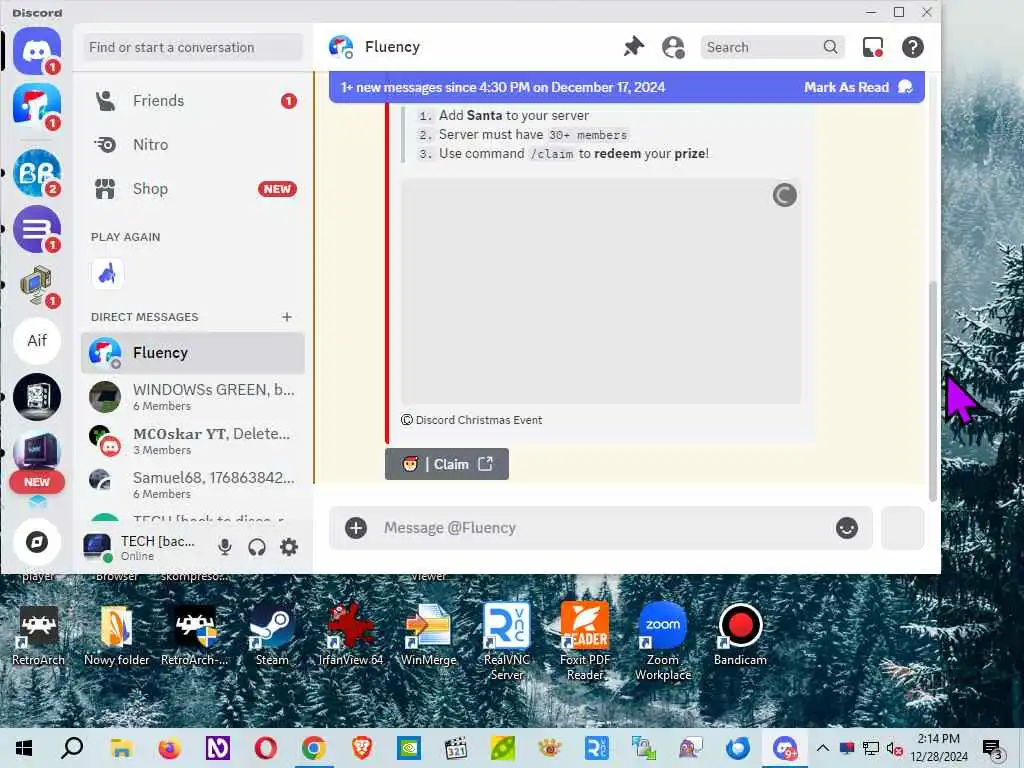Open the emoji picker

click(x=847, y=528)
